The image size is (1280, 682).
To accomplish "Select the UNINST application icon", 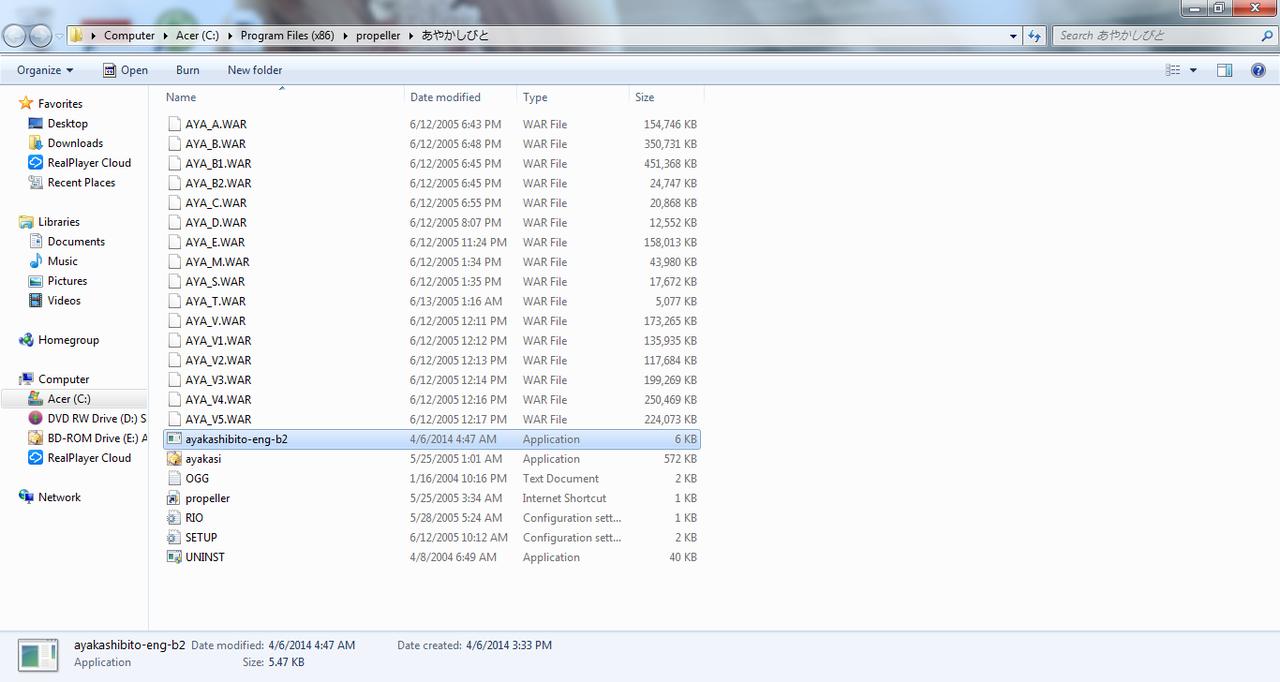I will point(174,557).
